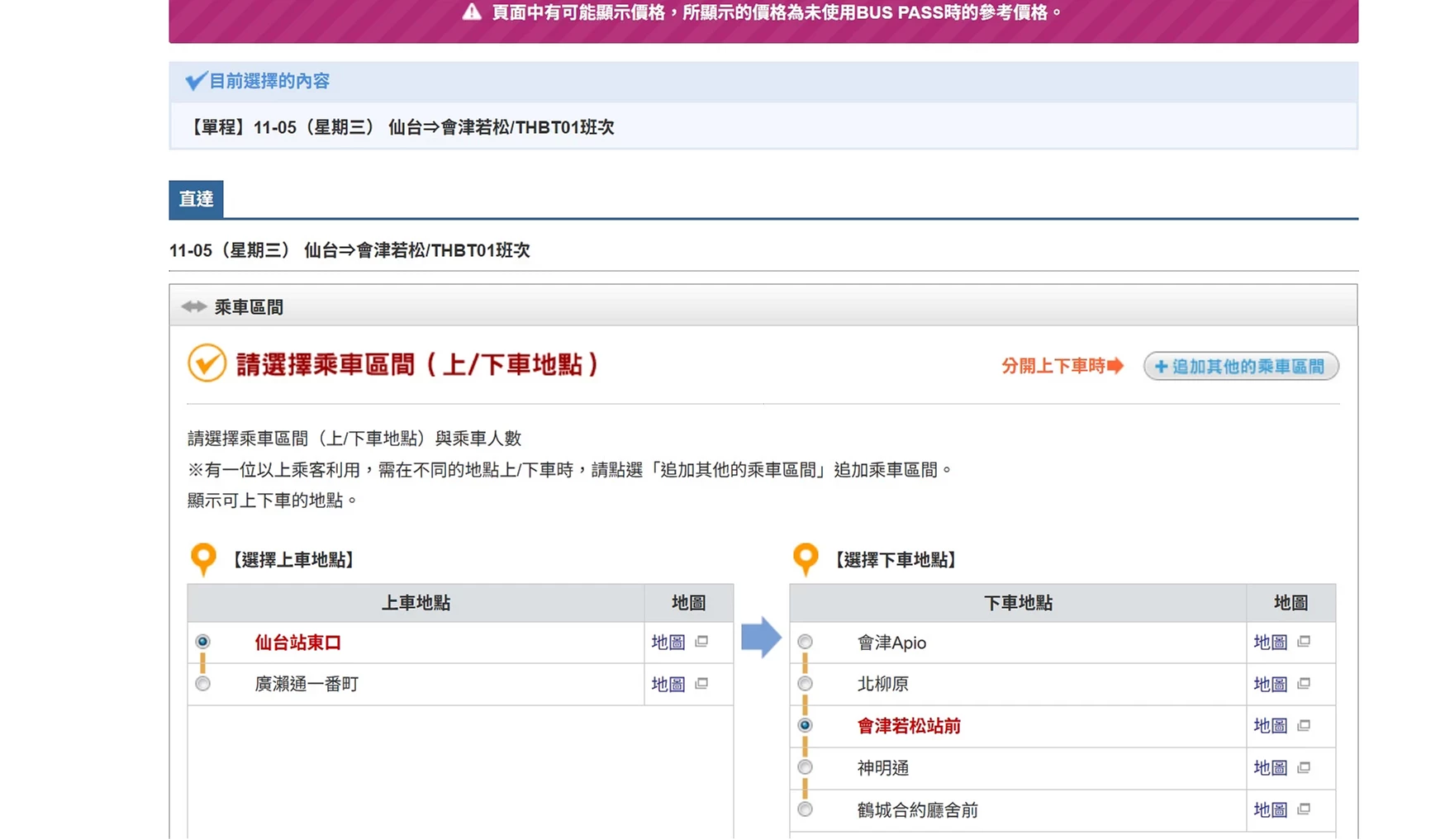Click new-window icon beside 神明通 map

pyautogui.click(x=1304, y=768)
